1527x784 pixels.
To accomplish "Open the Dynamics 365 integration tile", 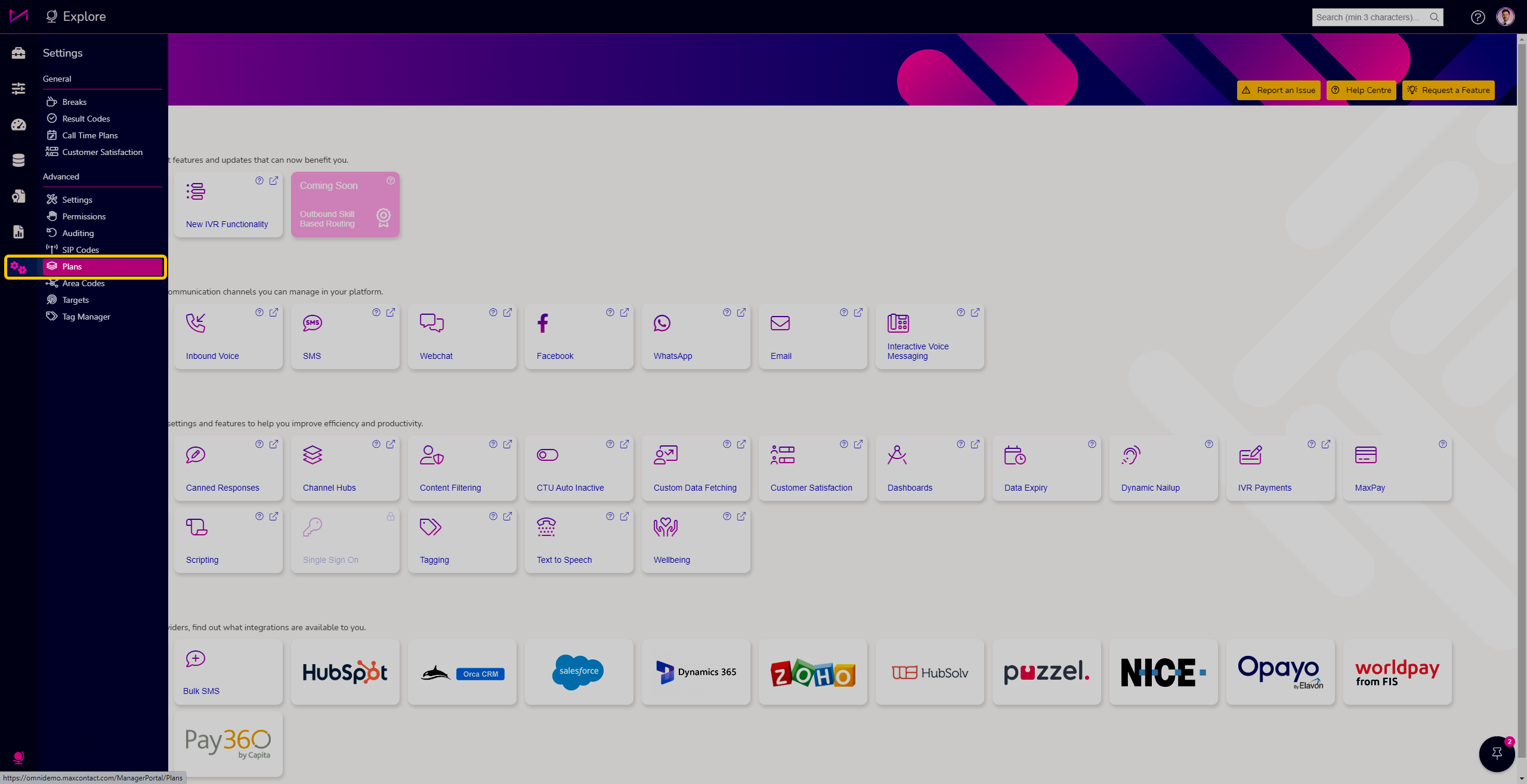I will pyautogui.click(x=696, y=672).
